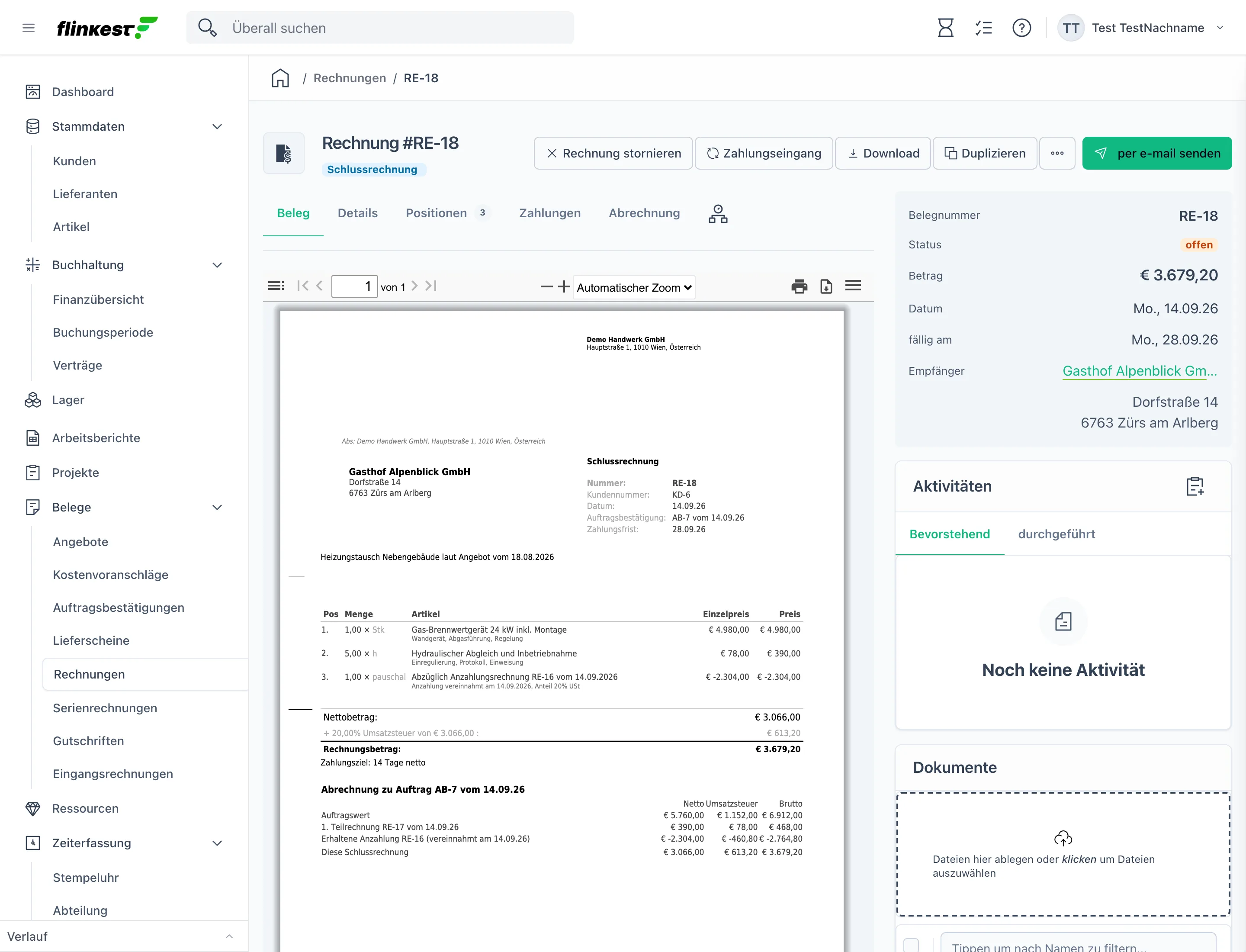
Task: Collapse the Buchhaltung menu group
Action: [x=217, y=265]
